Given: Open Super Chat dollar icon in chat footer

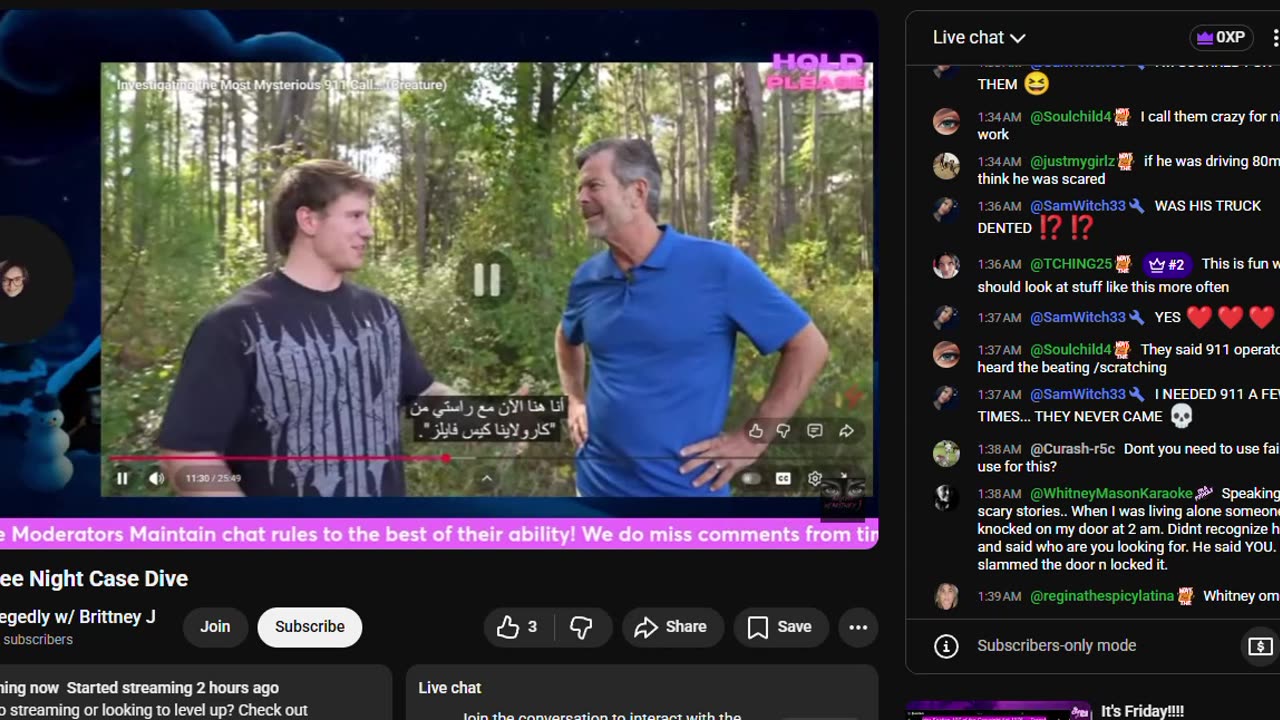Looking at the screenshot, I should coord(1260,646).
